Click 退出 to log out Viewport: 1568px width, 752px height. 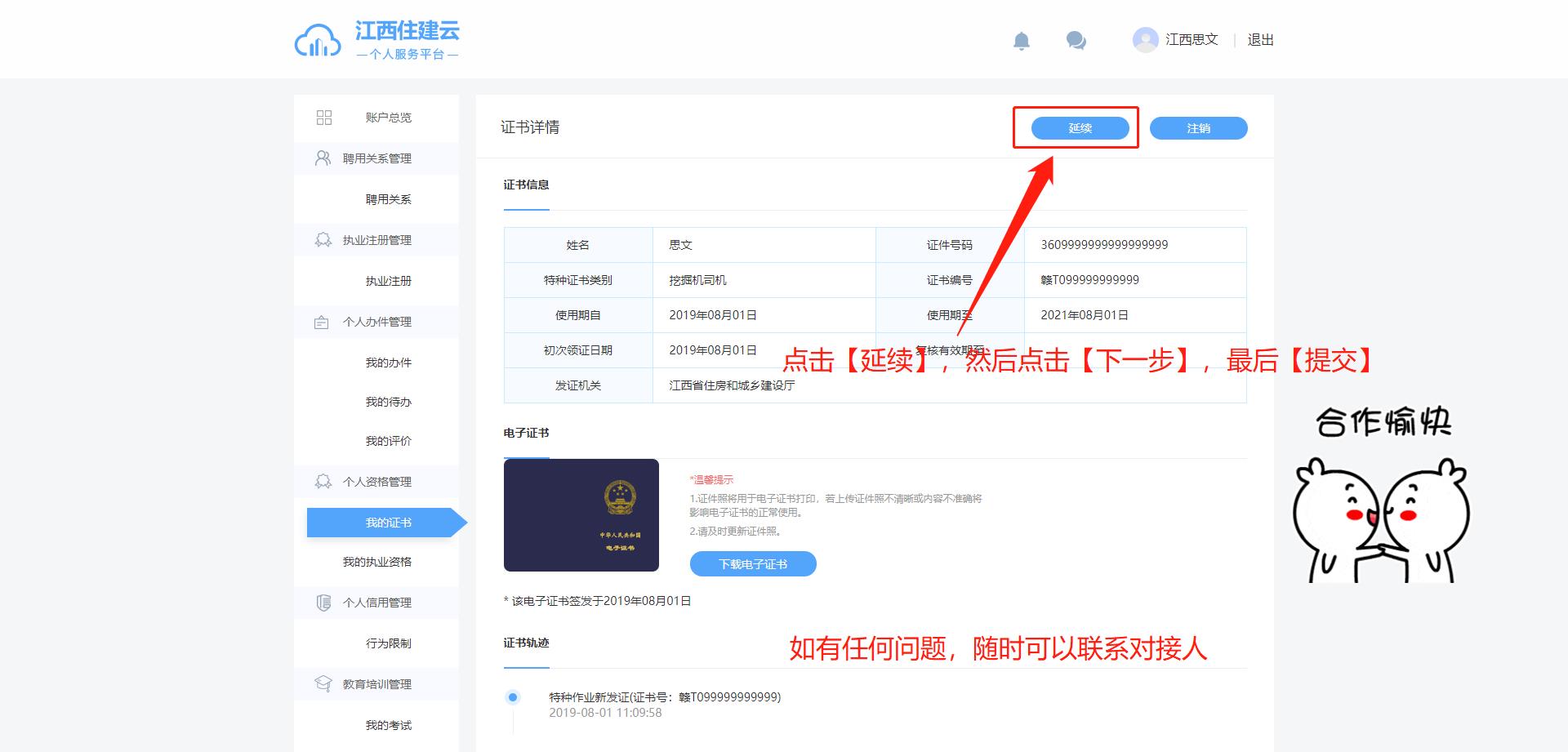1260,40
